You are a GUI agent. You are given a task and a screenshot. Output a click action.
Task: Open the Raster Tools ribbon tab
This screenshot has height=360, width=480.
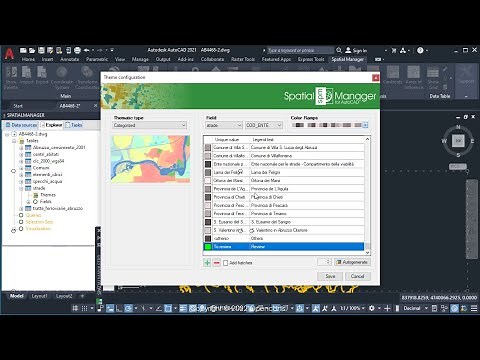243,59
